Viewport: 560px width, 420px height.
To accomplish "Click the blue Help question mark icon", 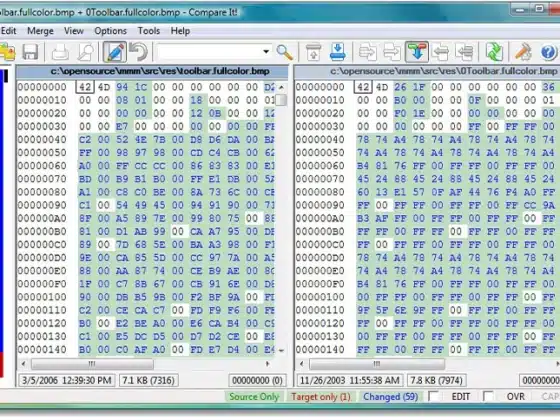I will click(x=548, y=52).
